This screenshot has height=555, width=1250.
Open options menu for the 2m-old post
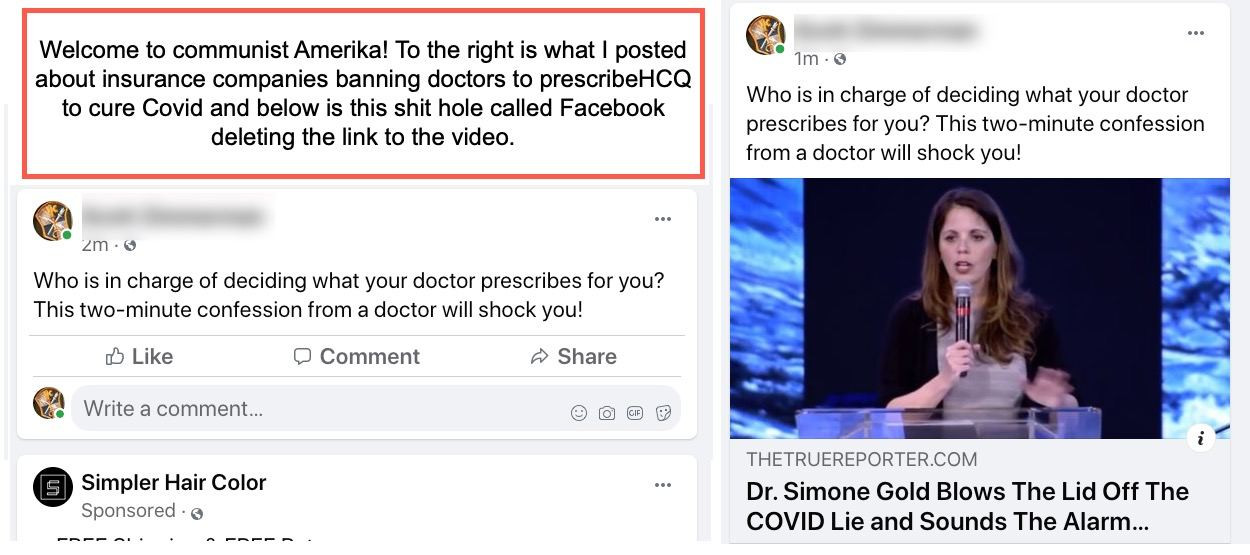point(663,219)
